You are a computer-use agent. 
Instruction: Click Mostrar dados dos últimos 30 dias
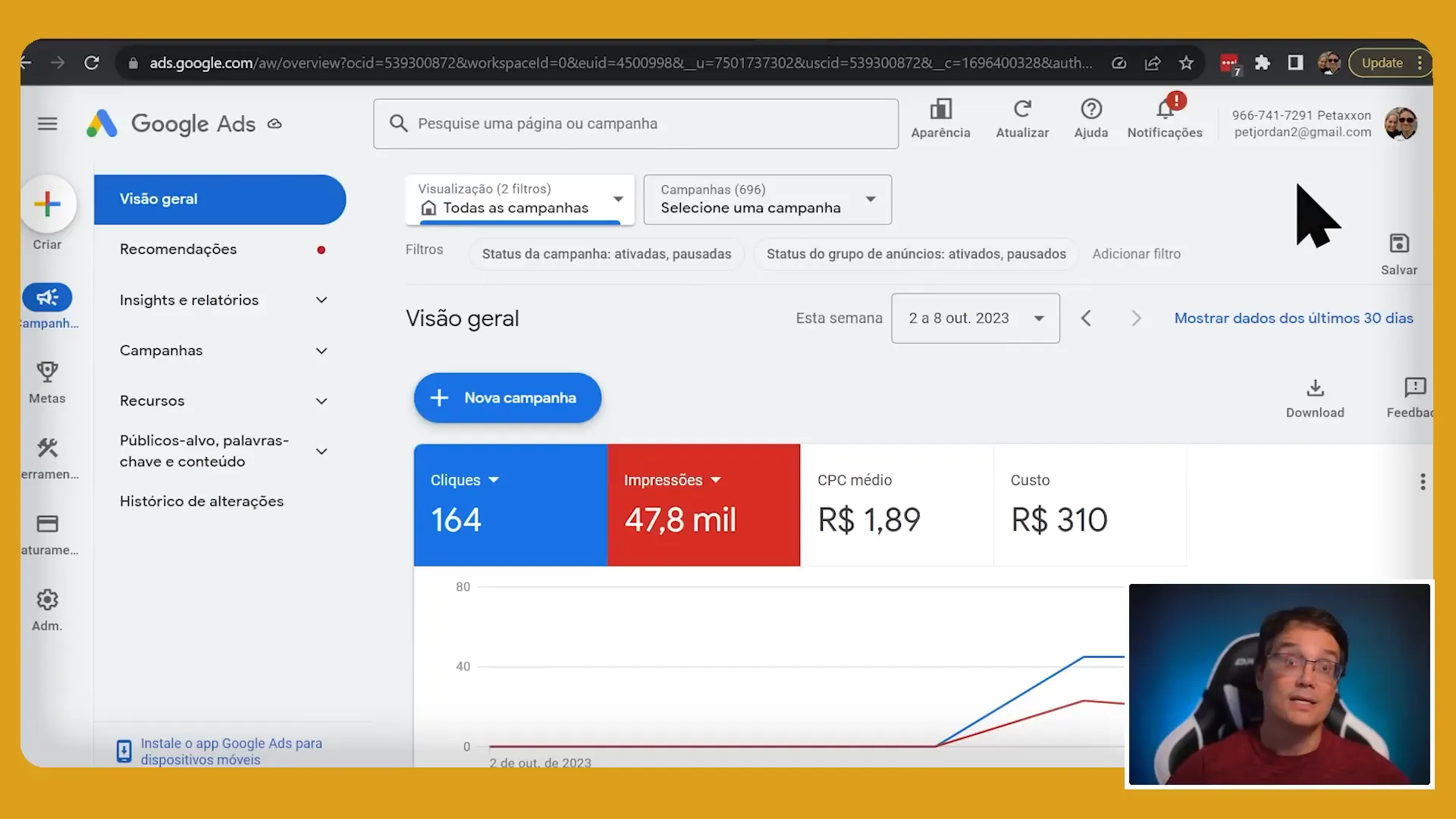pyautogui.click(x=1294, y=318)
